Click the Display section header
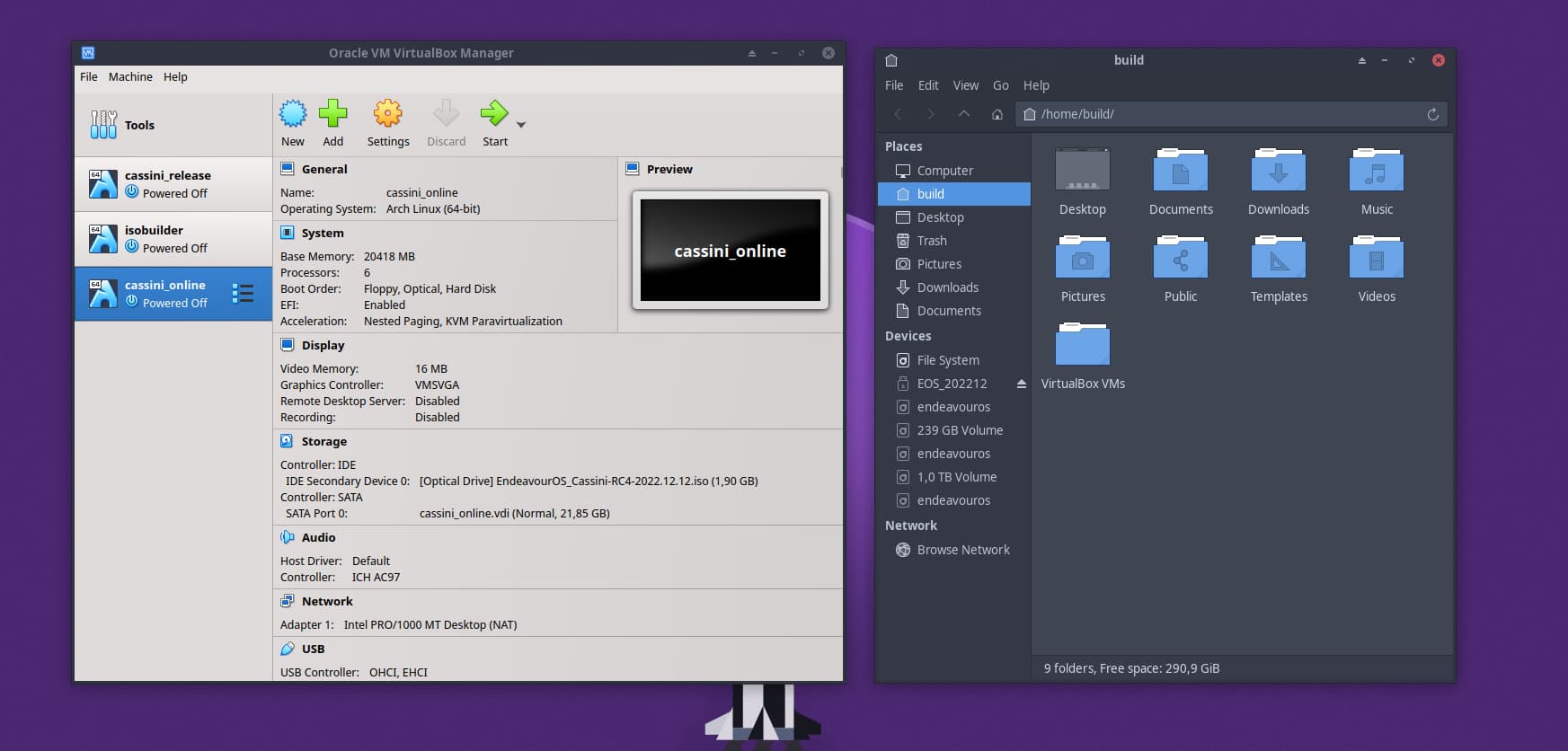The height and width of the screenshot is (751, 1568). [x=323, y=345]
